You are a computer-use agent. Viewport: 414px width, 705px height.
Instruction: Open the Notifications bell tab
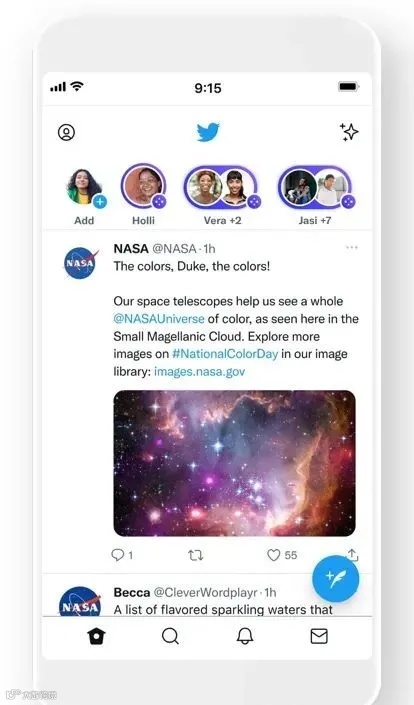(245, 636)
